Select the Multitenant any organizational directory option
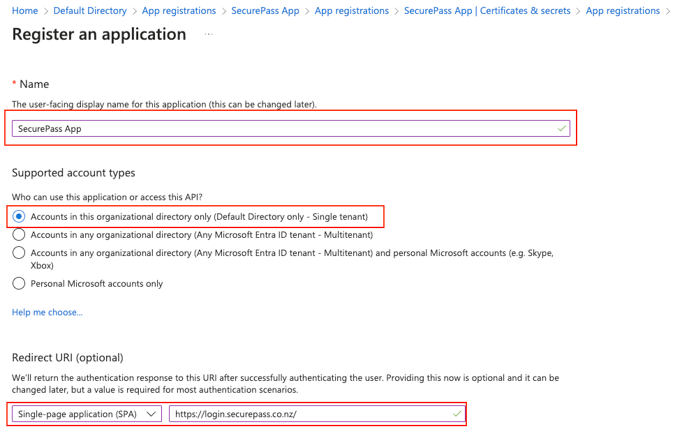This screenshot has height=443, width=682. click(19, 235)
